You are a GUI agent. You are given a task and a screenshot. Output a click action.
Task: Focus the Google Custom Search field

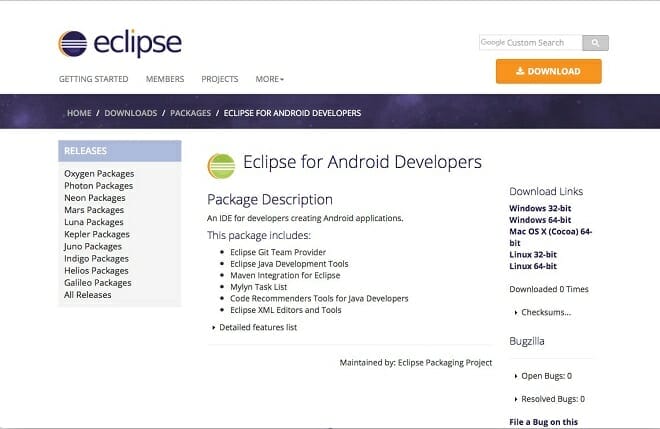(x=531, y=43)
